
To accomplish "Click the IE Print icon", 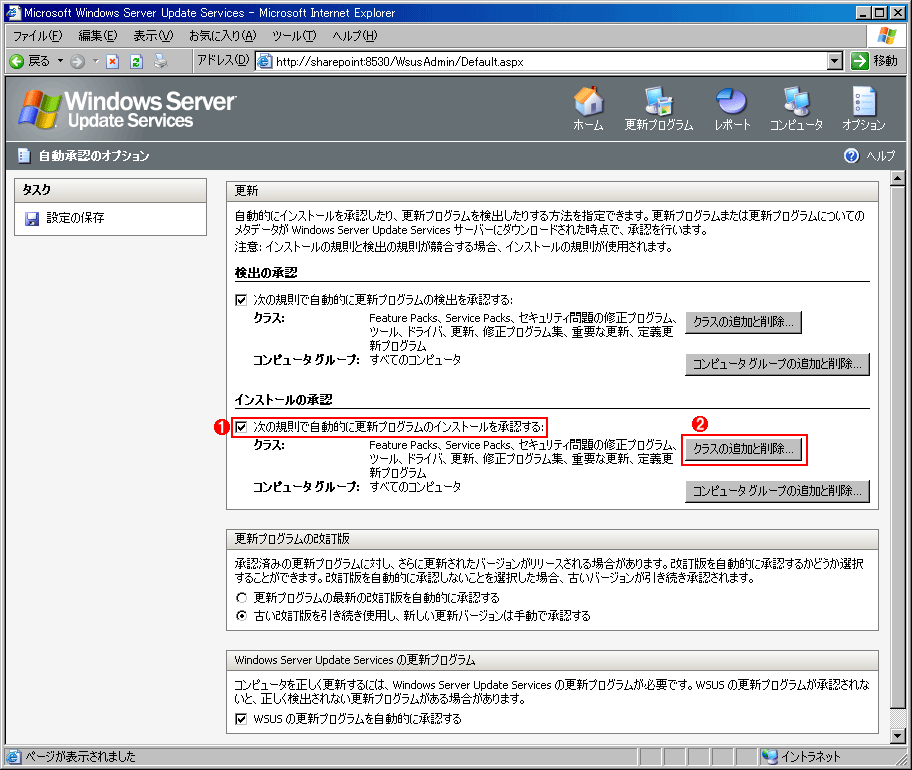I will (x=161, y=61).
